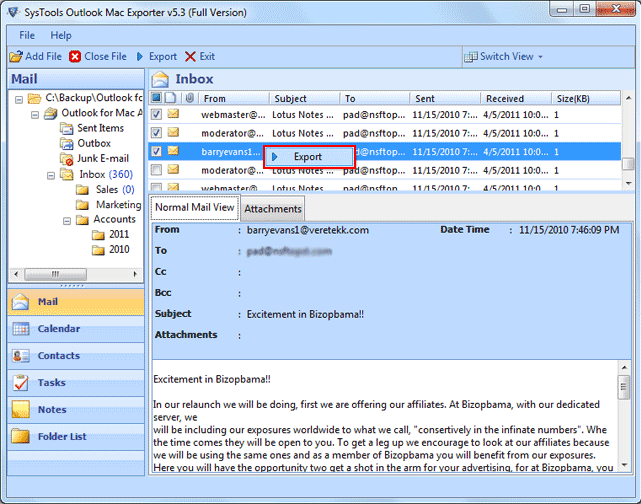This screenshot has width=641, height=504.
Task: Sort by the From column header
Action: tap(234, 99)
